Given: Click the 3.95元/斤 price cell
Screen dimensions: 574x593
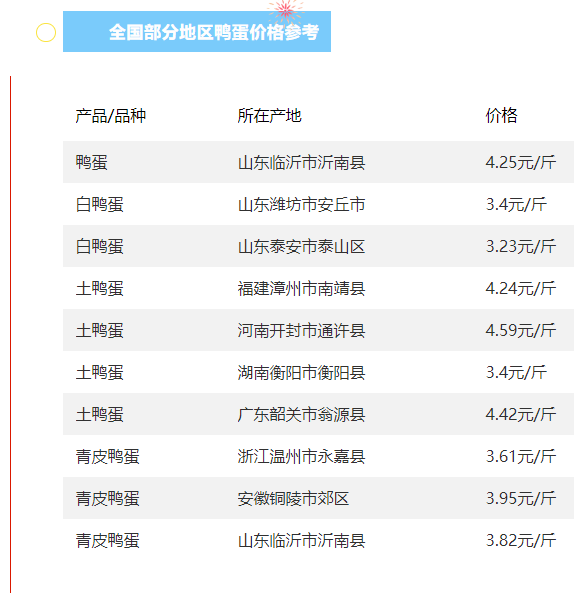Looking at the screenshot, I should pos(521,498).
